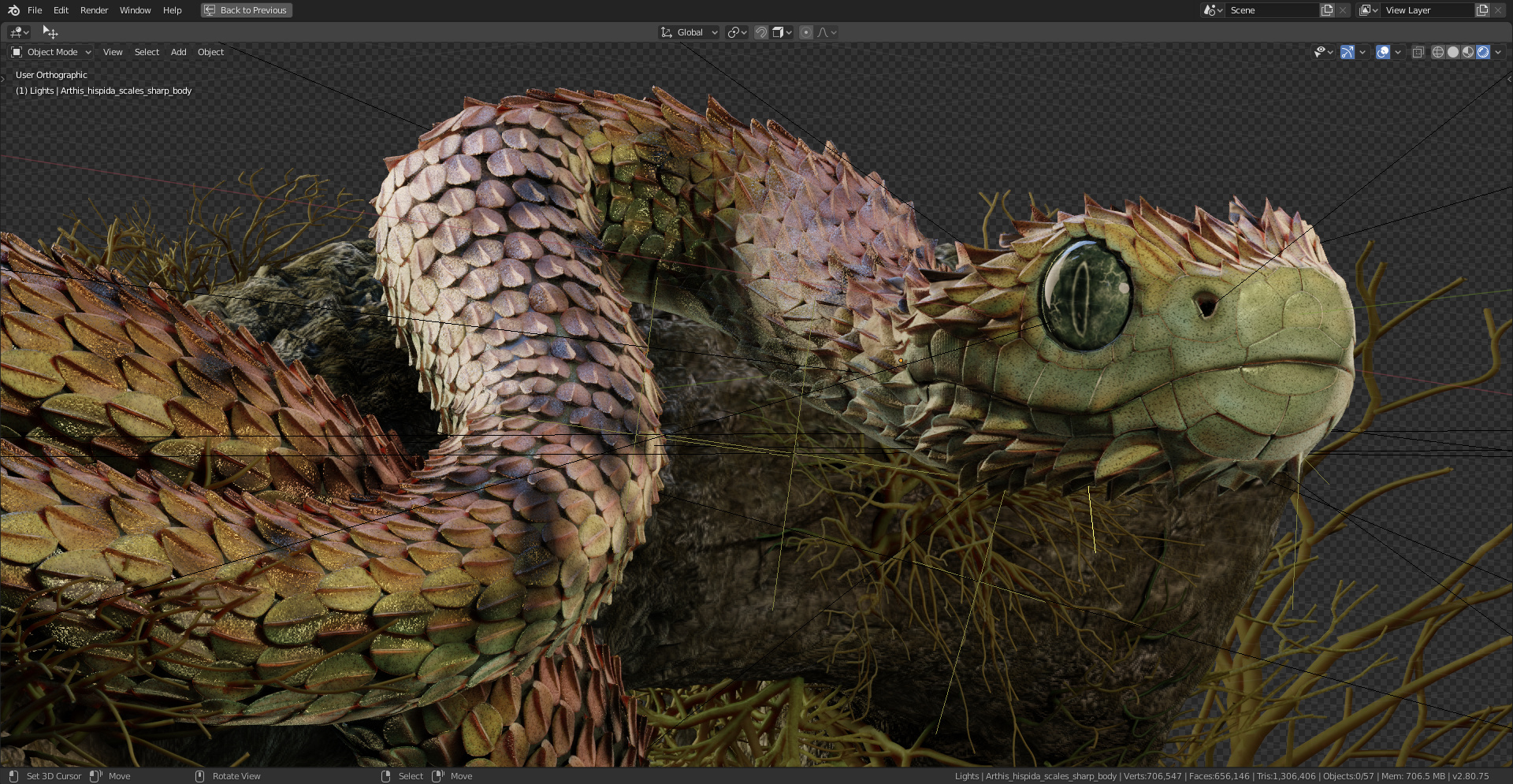
Task: Open the Window menu
Action: pyautogui.click(x=135, y=10)
